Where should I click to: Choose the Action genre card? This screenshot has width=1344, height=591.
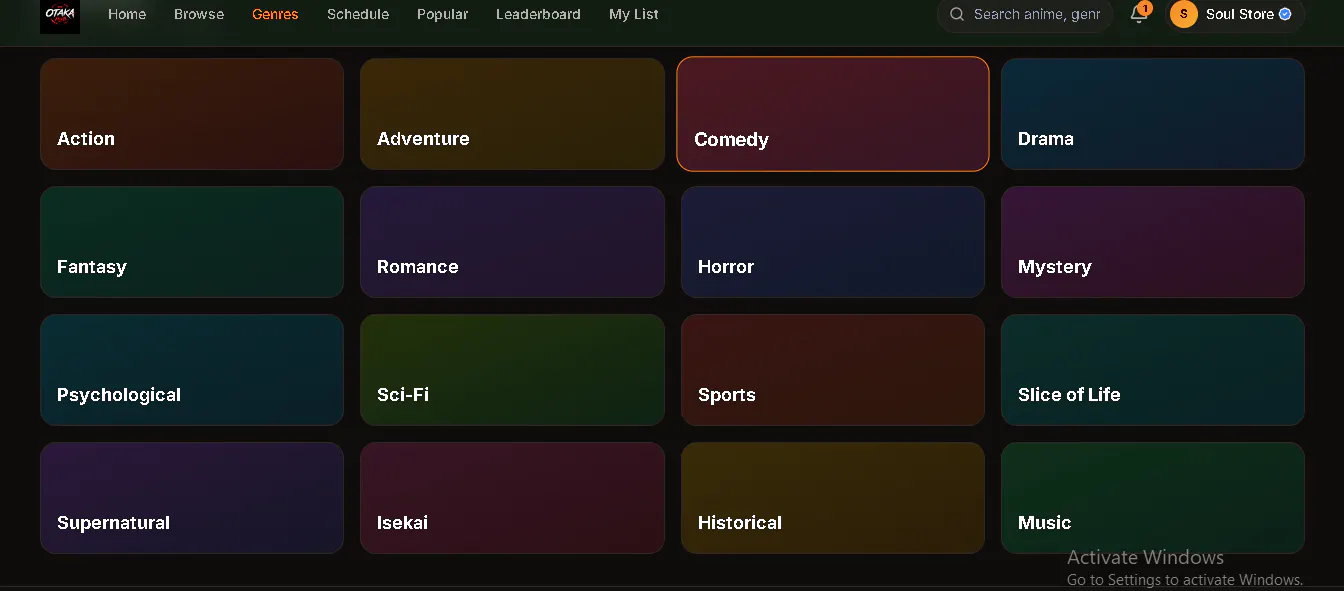(x=192, y=114)
